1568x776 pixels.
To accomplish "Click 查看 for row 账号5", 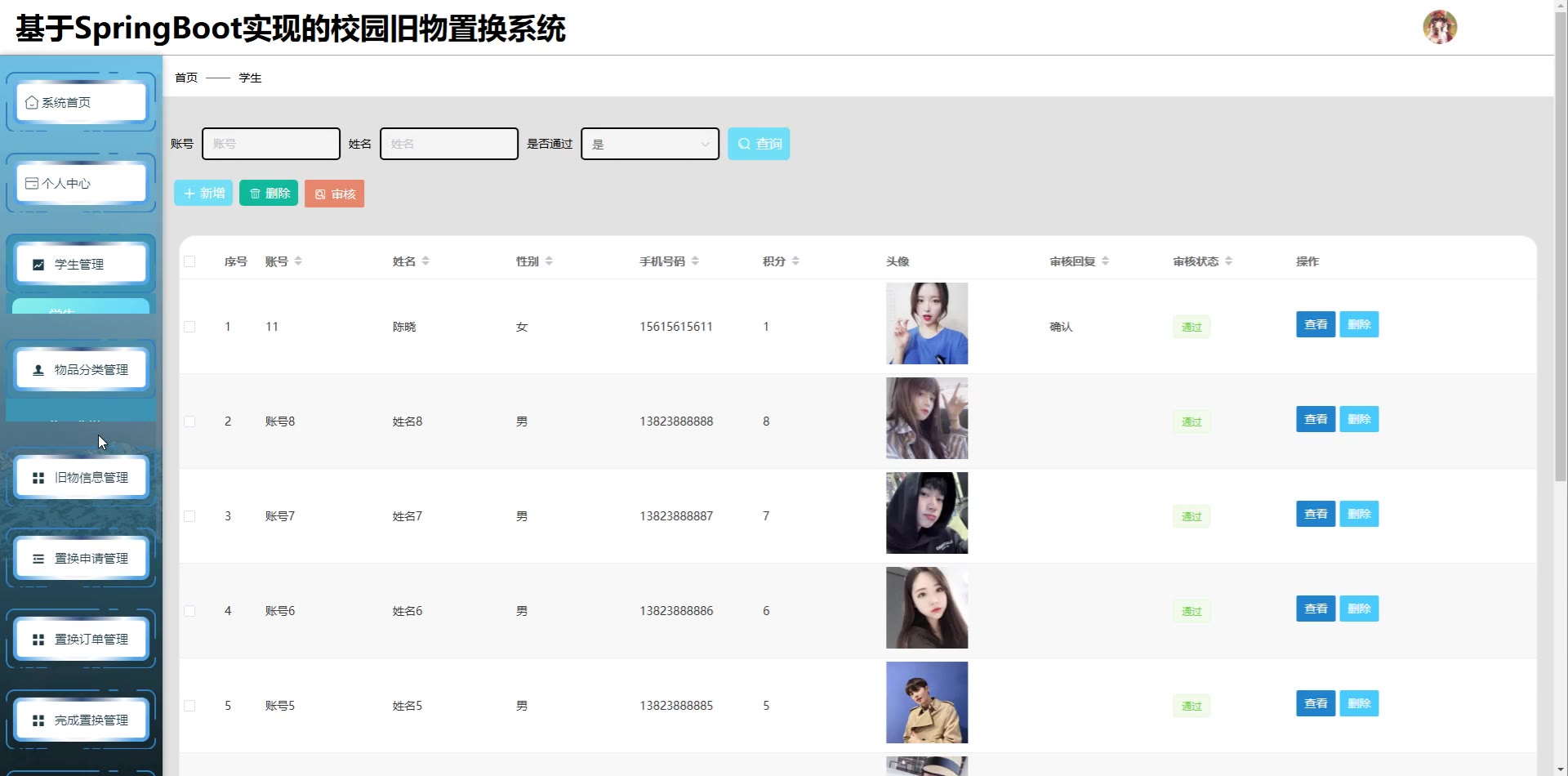I will click(x=1316, y=703).
